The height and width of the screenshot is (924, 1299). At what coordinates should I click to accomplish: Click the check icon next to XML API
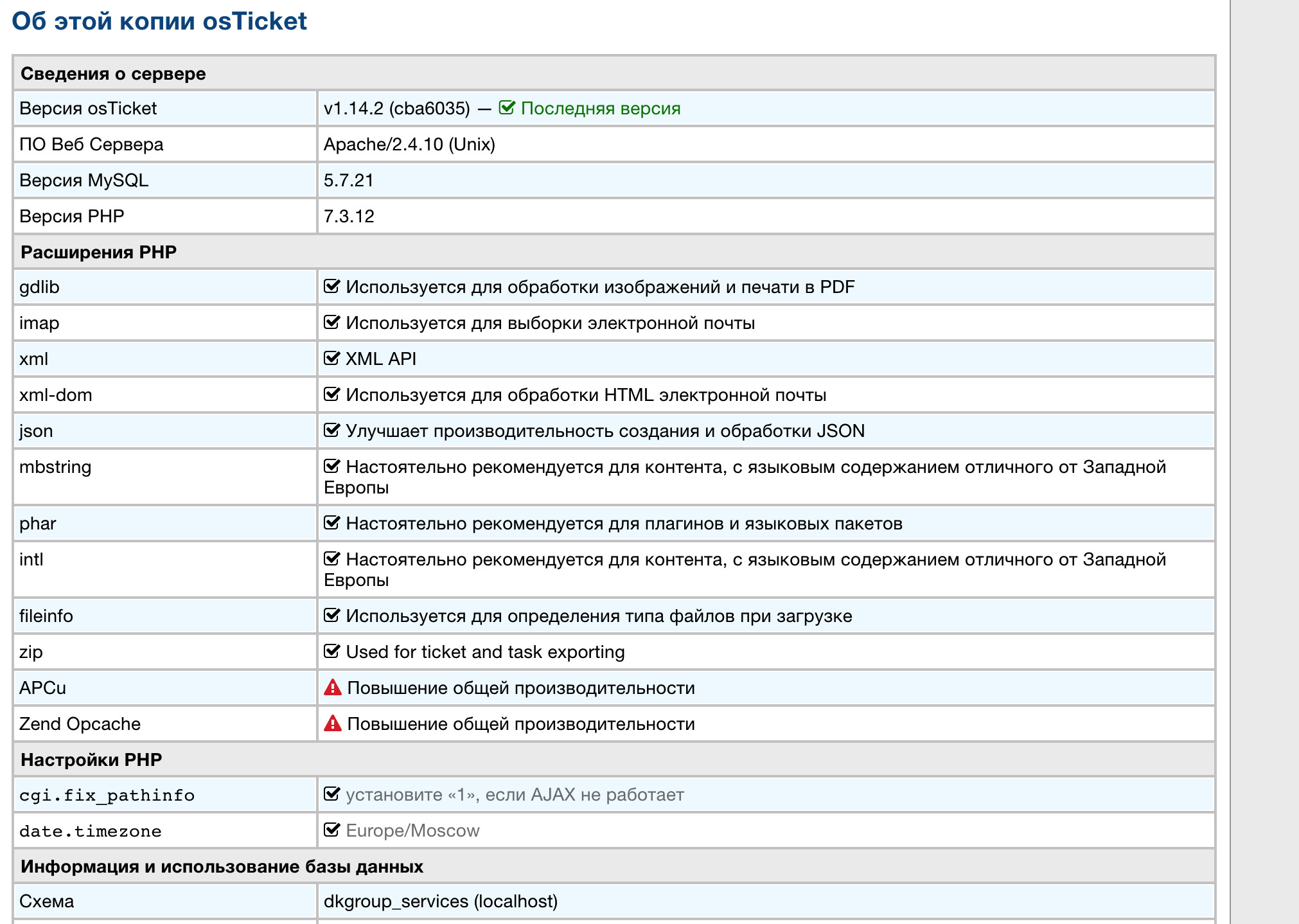331,359
